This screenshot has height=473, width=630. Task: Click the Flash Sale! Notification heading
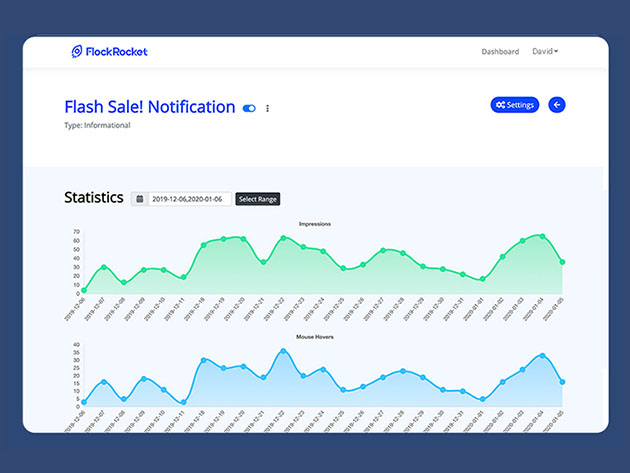click(x=150, y=107)
